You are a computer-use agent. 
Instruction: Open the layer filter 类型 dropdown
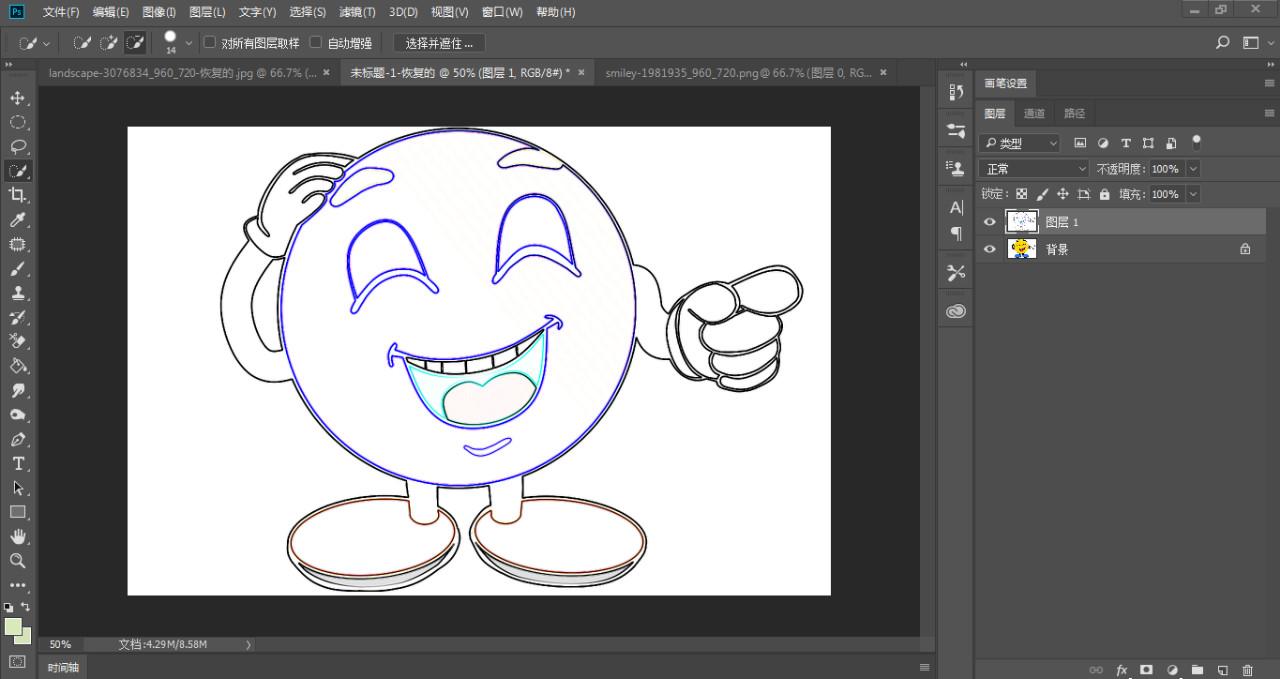(1019, 143)
